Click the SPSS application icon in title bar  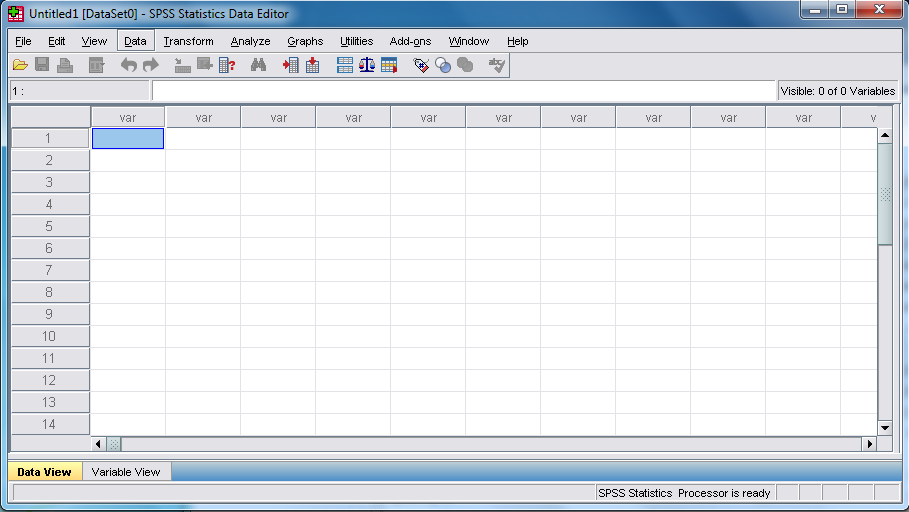16,13
